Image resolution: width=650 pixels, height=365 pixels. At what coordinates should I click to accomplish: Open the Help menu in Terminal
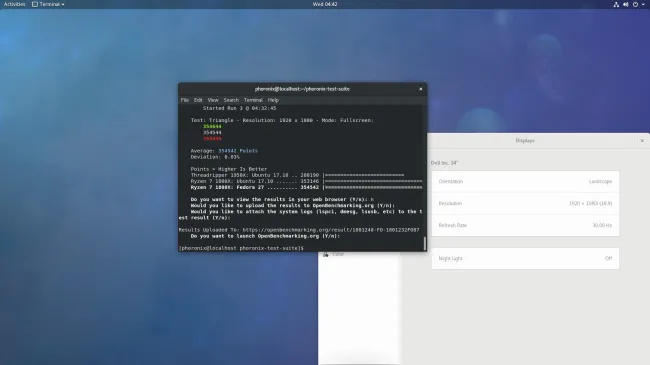click(x=273, y=100)
